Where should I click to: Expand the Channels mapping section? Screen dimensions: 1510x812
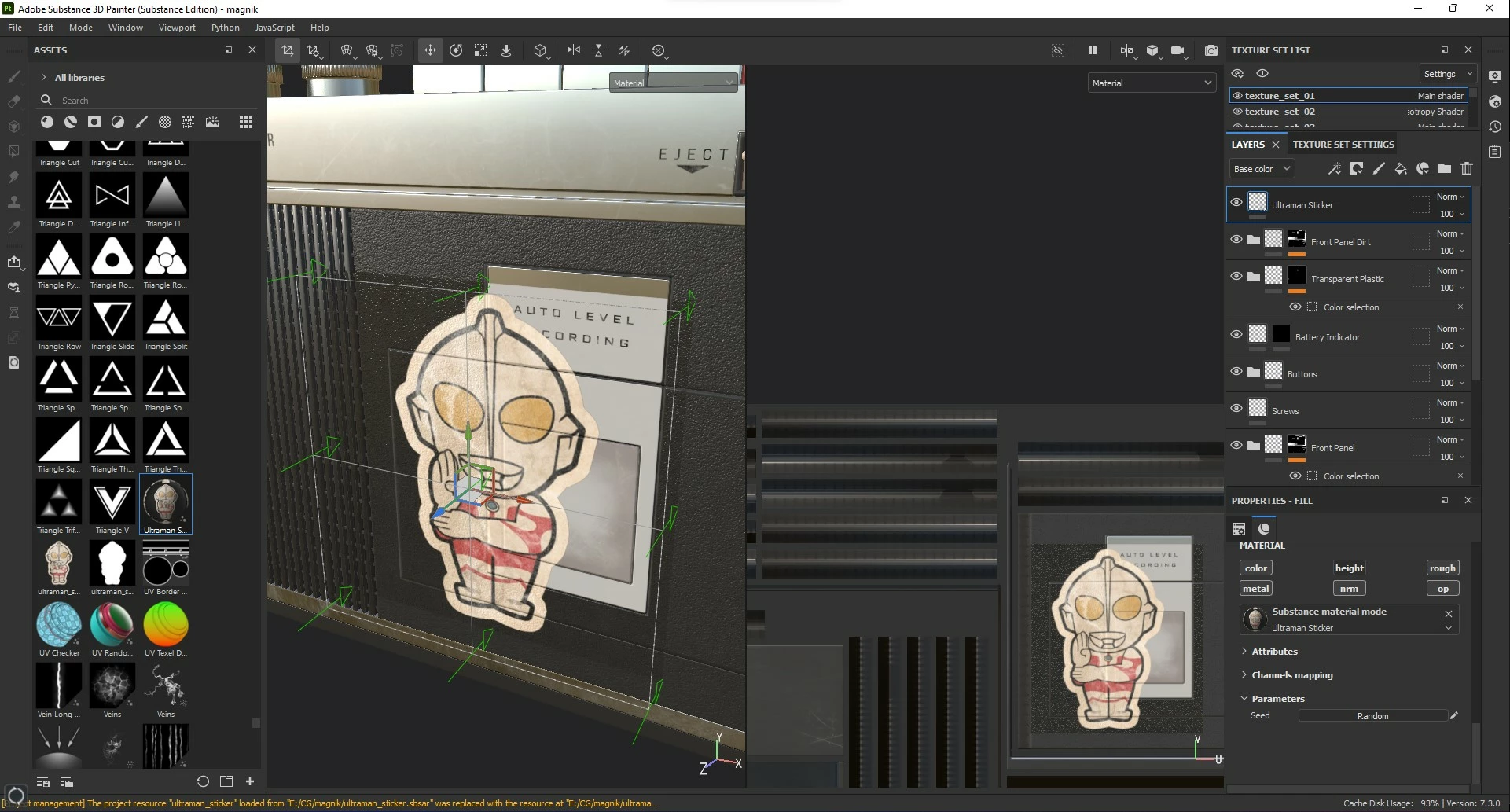click(1244, 675)
